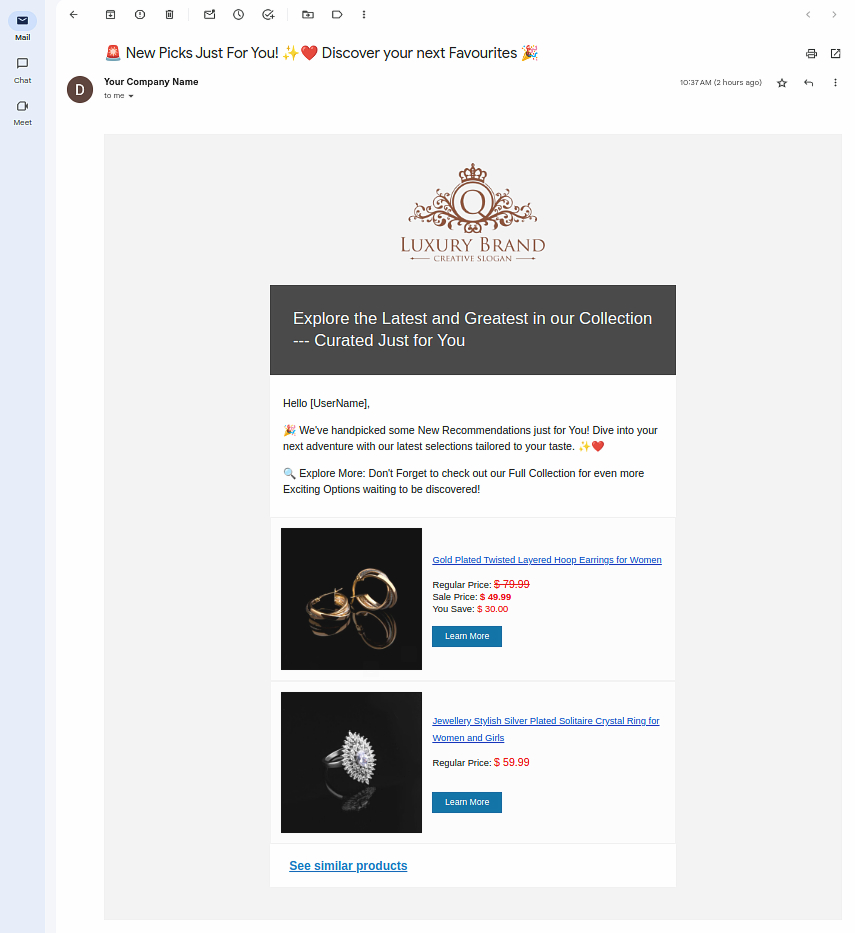Switch to Meet in the left sidebar

[23, 112]
